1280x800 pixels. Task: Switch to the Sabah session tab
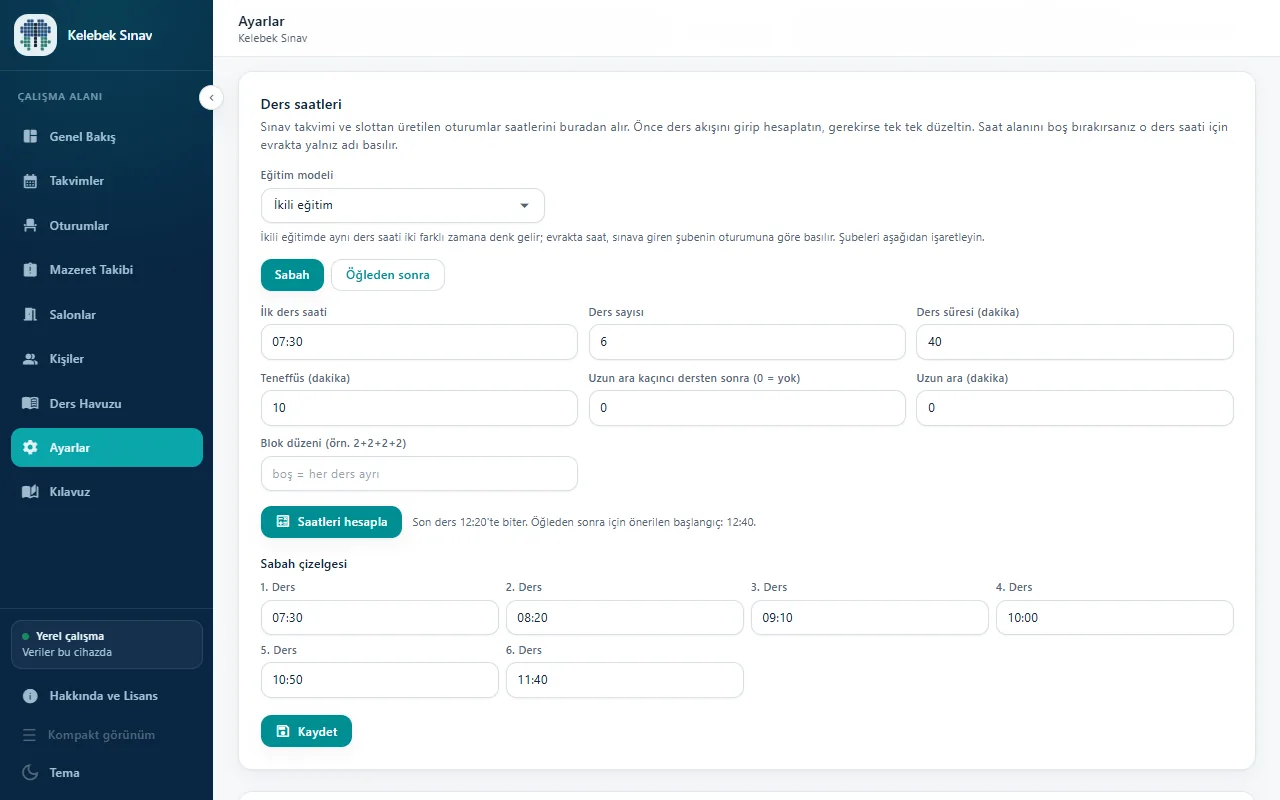(x=292, y=275)
